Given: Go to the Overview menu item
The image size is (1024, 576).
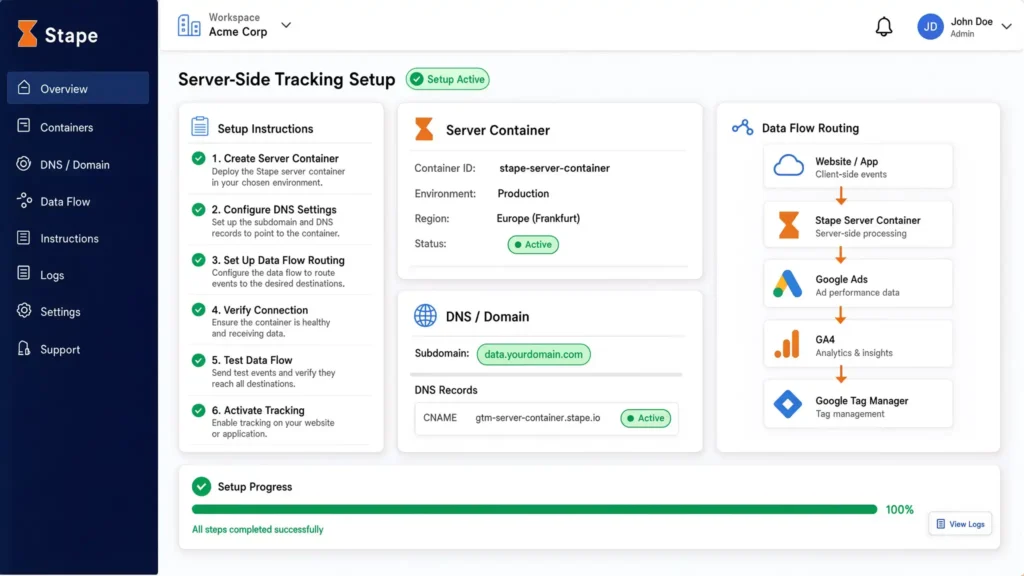Looking at the screenshot, I should click(78, 88).
